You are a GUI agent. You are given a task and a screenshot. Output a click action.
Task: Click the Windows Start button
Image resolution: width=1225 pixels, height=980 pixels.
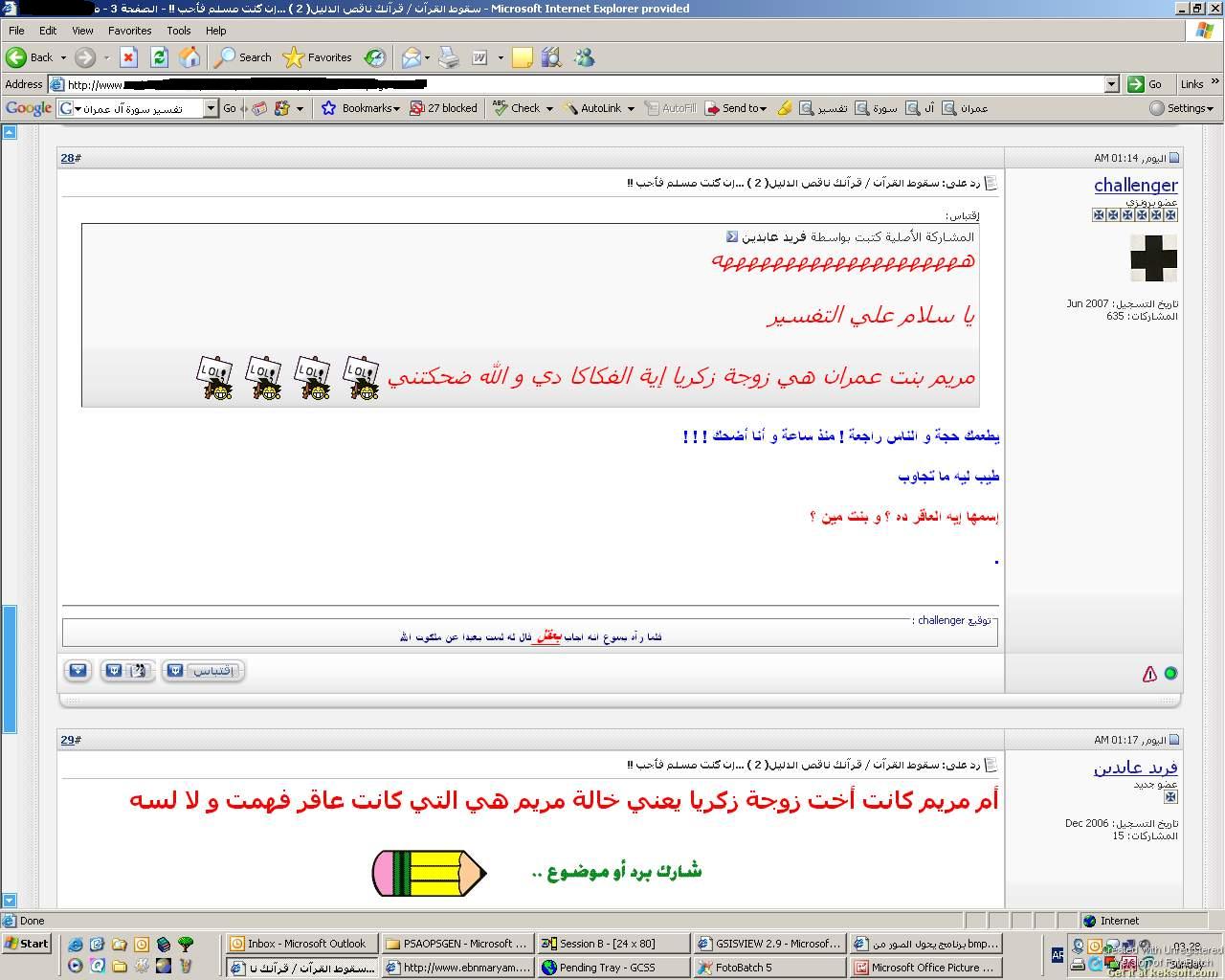tap(27, 944)
